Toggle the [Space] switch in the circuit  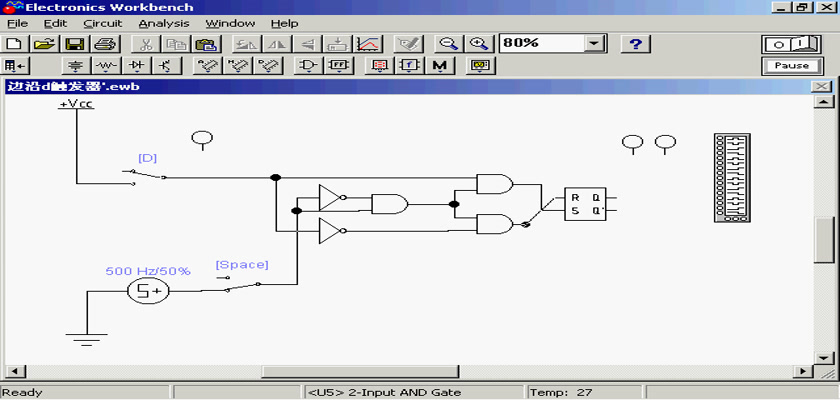coord(239,284)
